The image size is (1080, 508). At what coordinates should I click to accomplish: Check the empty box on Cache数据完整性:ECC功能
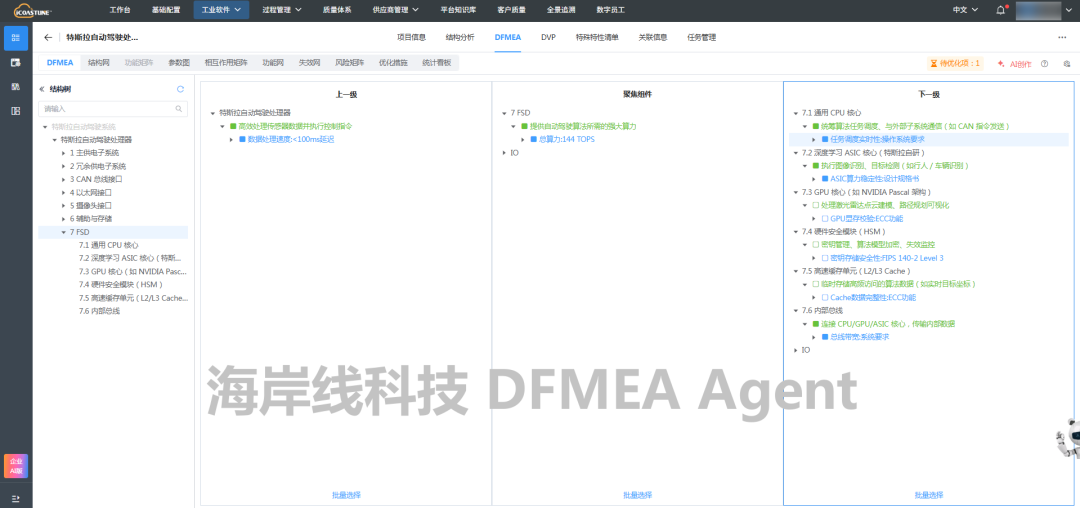825,297
